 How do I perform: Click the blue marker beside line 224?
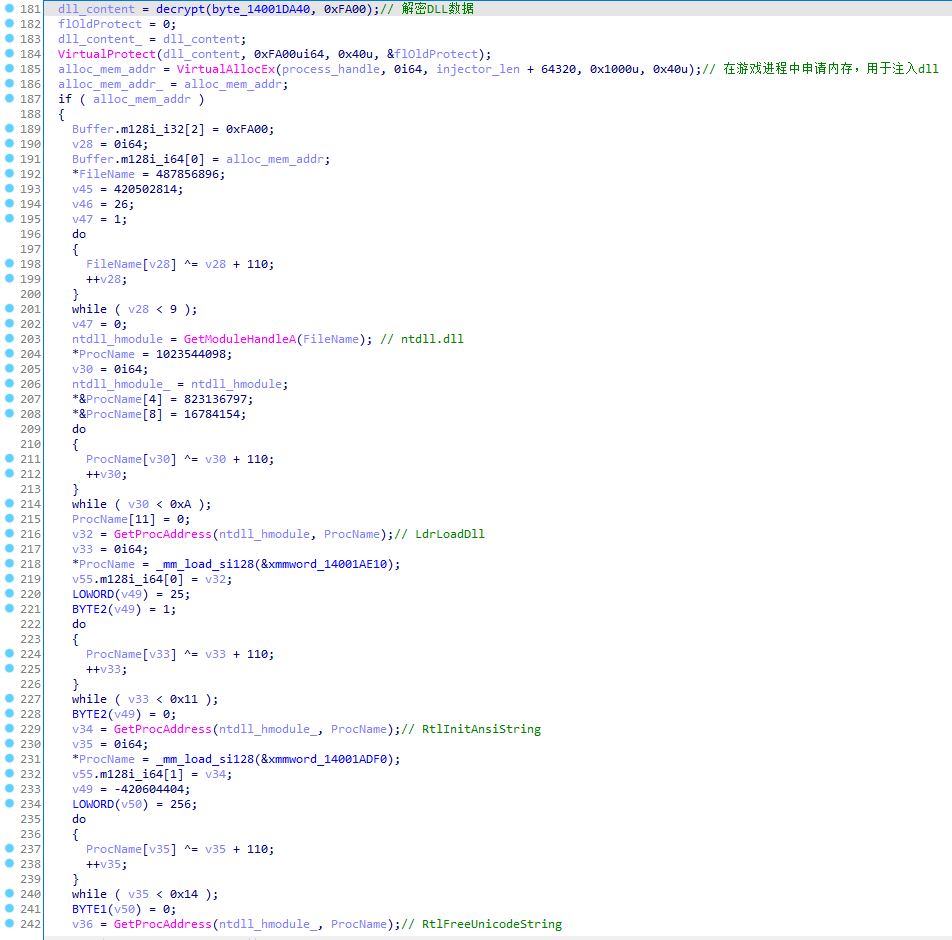coord(9,653)
